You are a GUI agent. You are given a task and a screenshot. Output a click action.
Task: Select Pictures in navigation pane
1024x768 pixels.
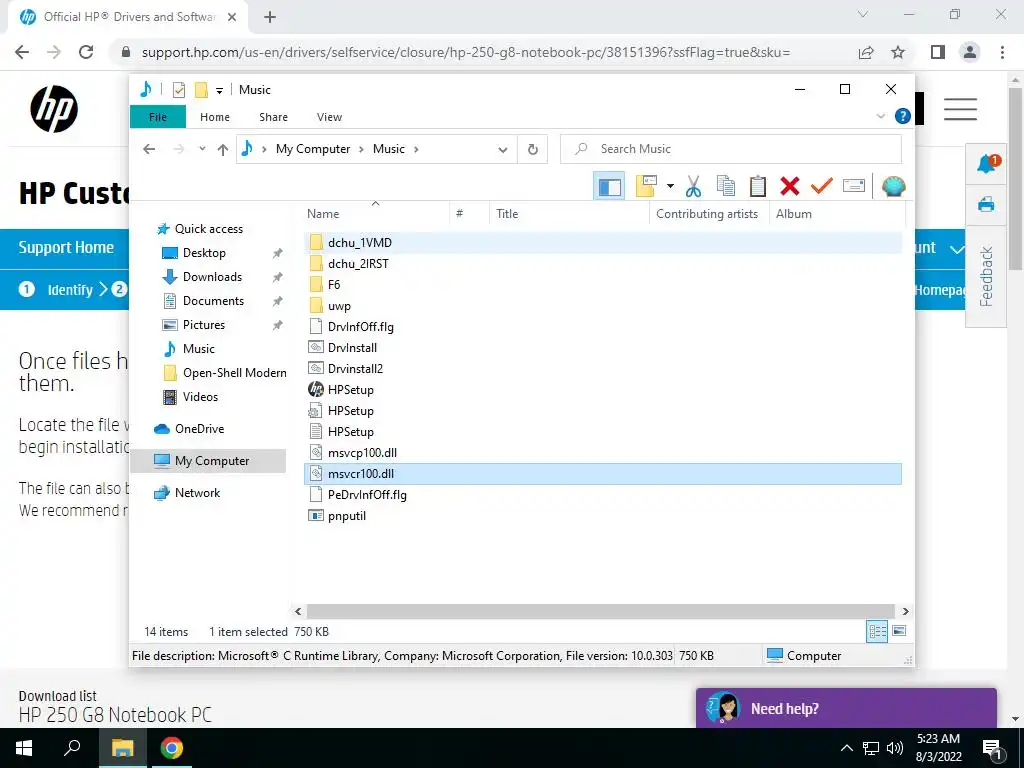pyautogui.click(x=204, y=325)
